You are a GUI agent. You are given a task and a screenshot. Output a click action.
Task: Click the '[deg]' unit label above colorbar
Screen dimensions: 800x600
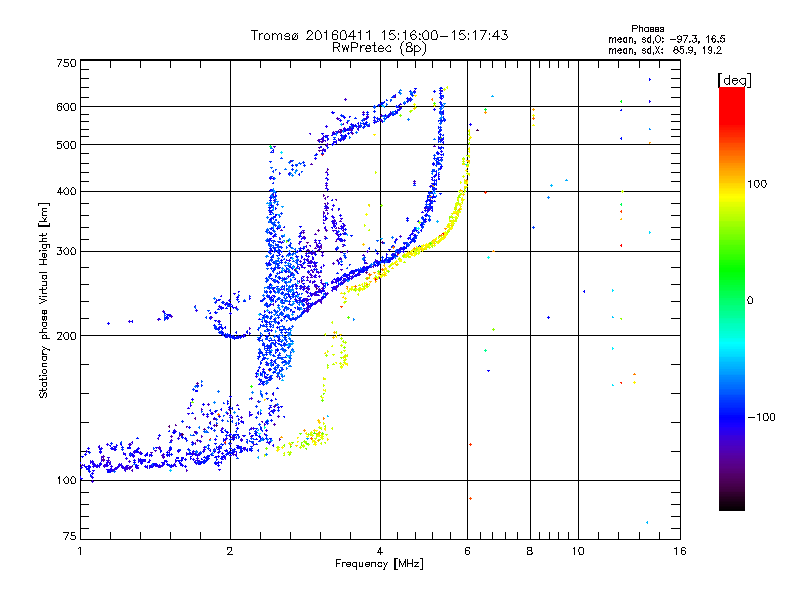(x=734, y=80)
